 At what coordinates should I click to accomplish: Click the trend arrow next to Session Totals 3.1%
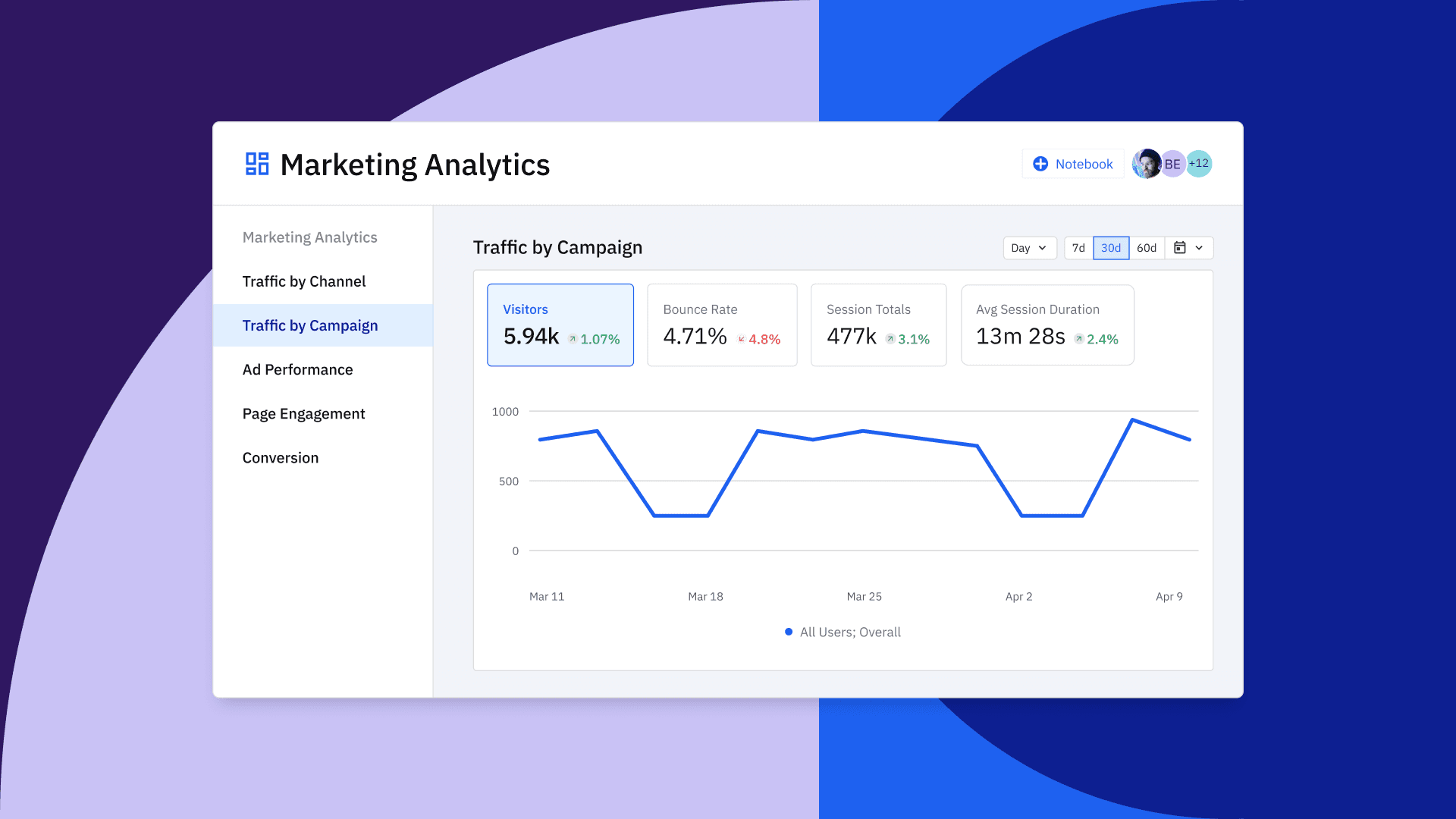pyautogui.click(x=890, y=340)
